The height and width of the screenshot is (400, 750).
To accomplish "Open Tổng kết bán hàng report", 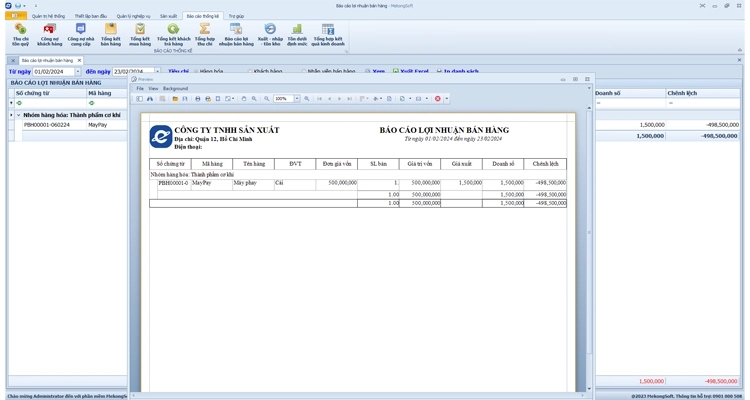I will click(110, 34).
